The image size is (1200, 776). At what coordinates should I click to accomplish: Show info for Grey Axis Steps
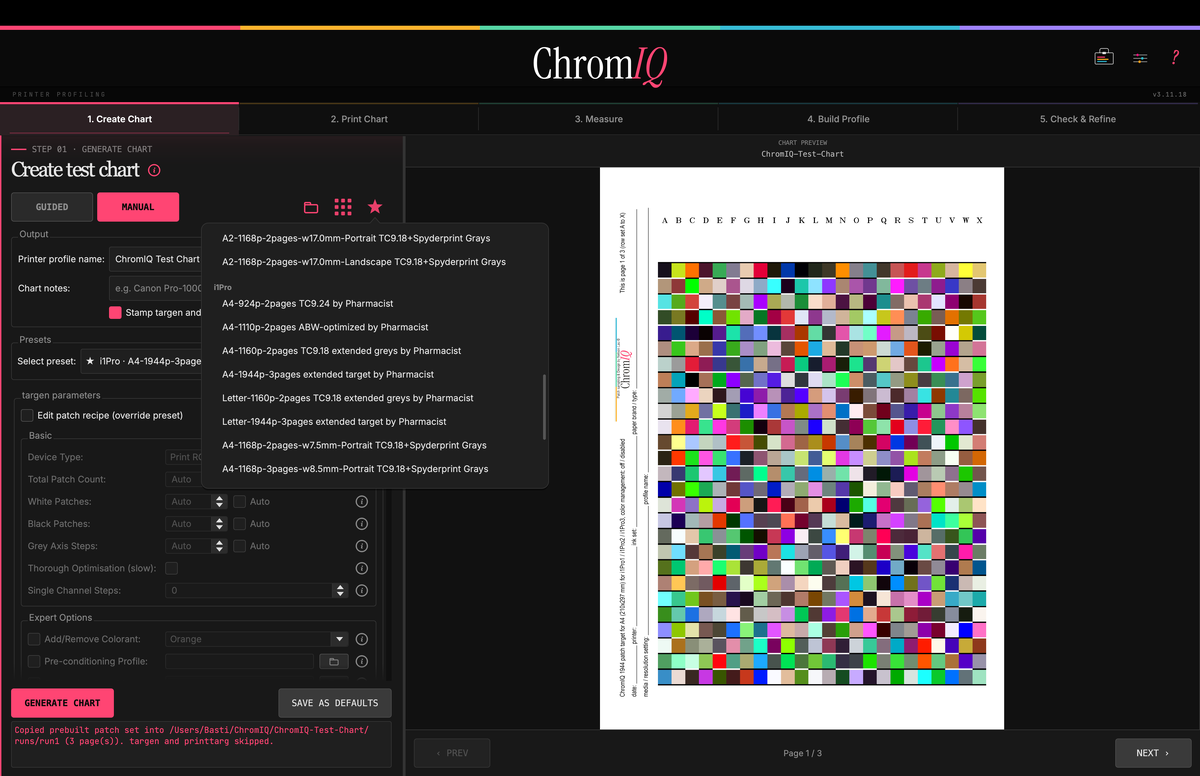[x=362, y=546]
